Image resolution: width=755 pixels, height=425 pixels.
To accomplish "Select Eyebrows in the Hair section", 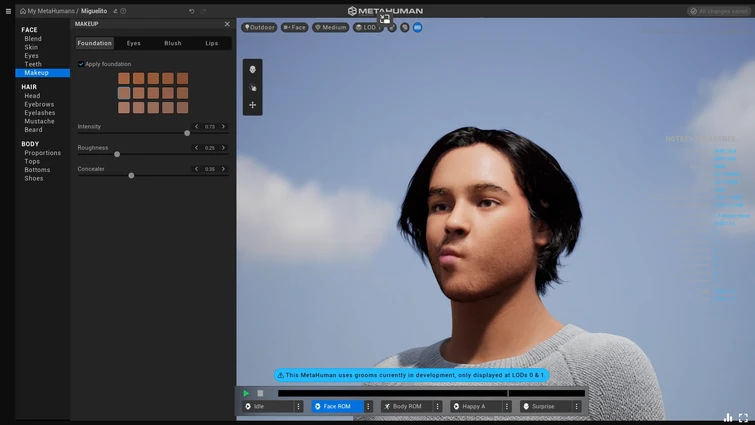I will click(x=39, y=104).
